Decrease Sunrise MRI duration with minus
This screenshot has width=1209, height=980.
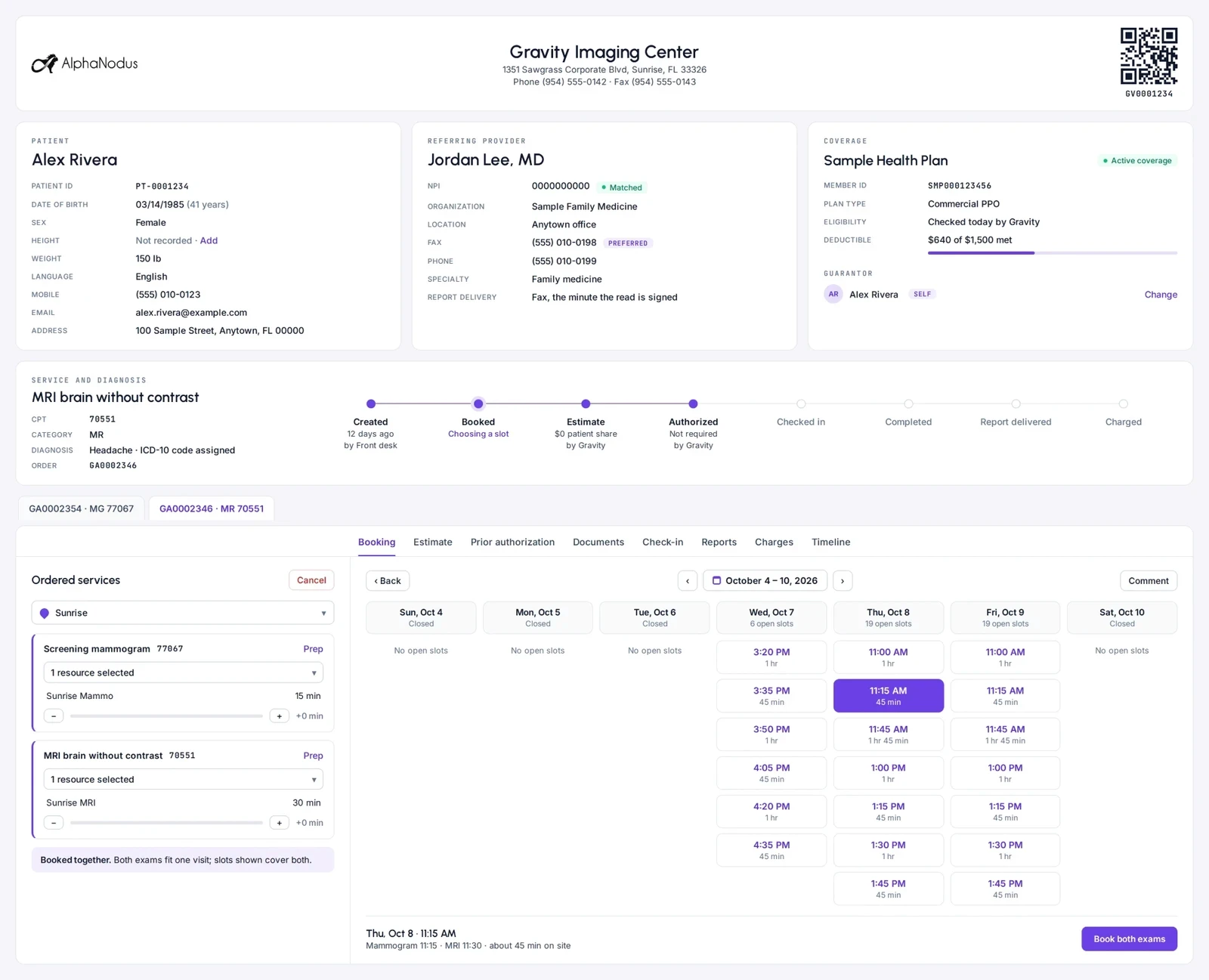pyautogui.click(x=54, y=822)
